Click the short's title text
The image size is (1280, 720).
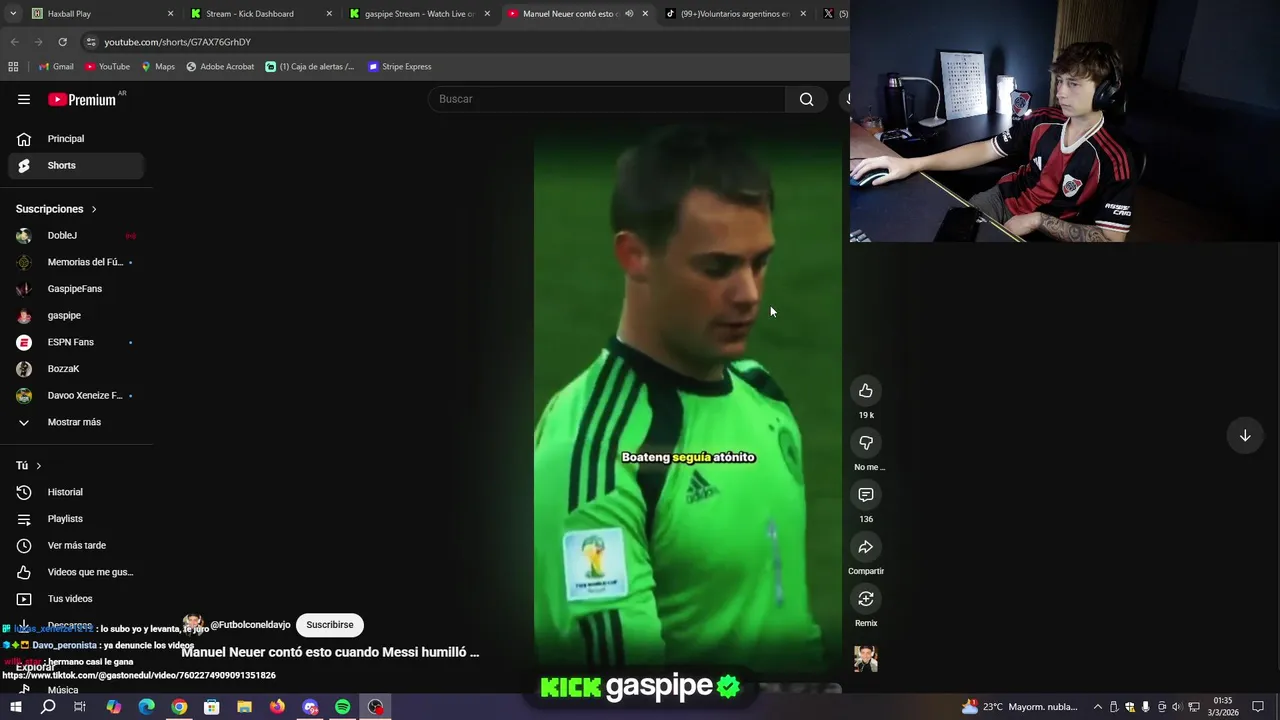coord(330,652)
